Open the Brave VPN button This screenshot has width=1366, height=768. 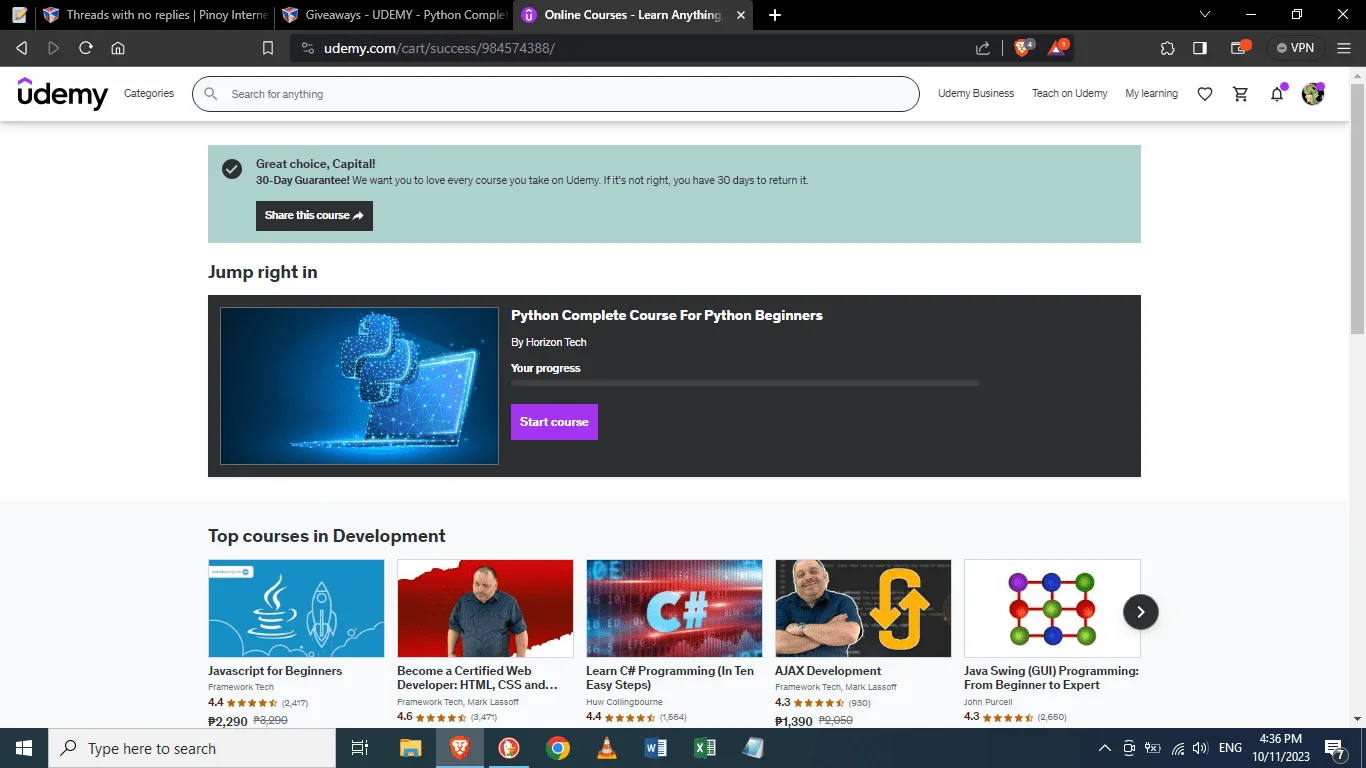point(1296,48)
